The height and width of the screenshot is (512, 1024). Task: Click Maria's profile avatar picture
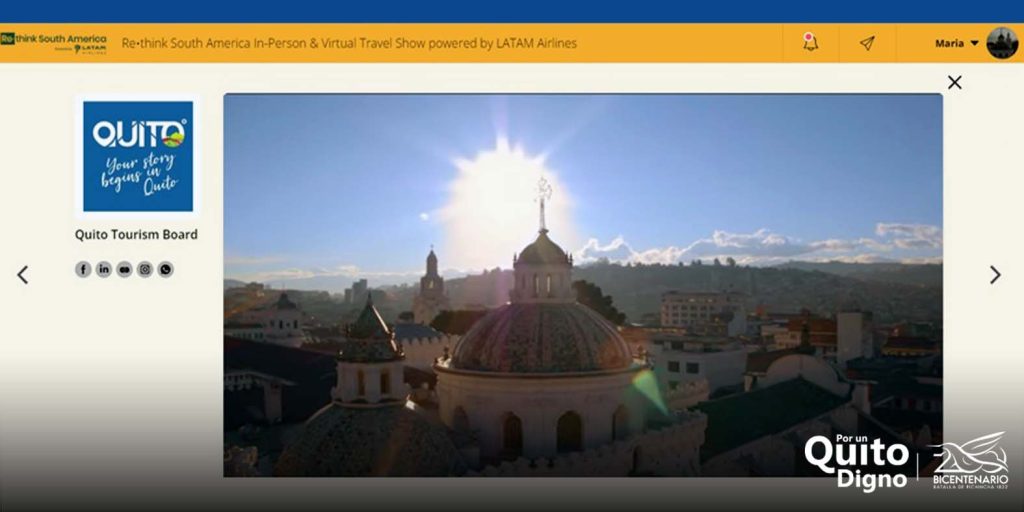pyautogui.click(x=1001, y=43)
